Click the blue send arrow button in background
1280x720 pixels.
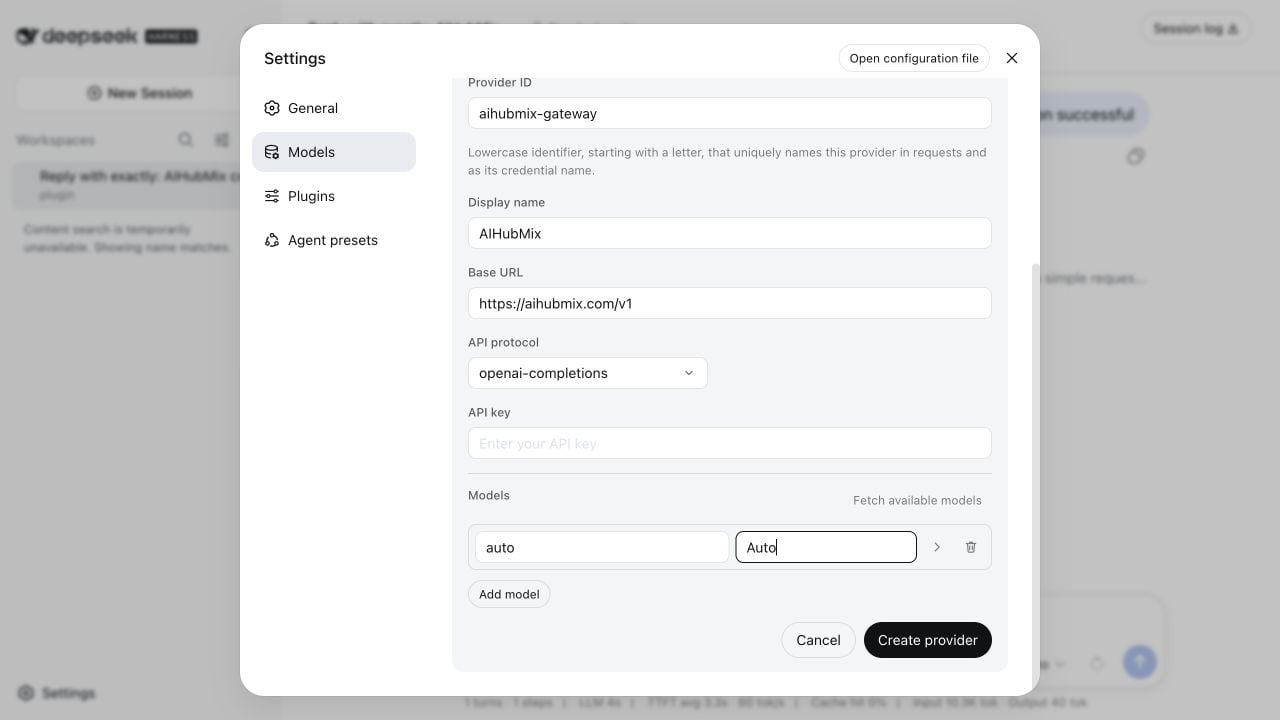(1139, 662)
